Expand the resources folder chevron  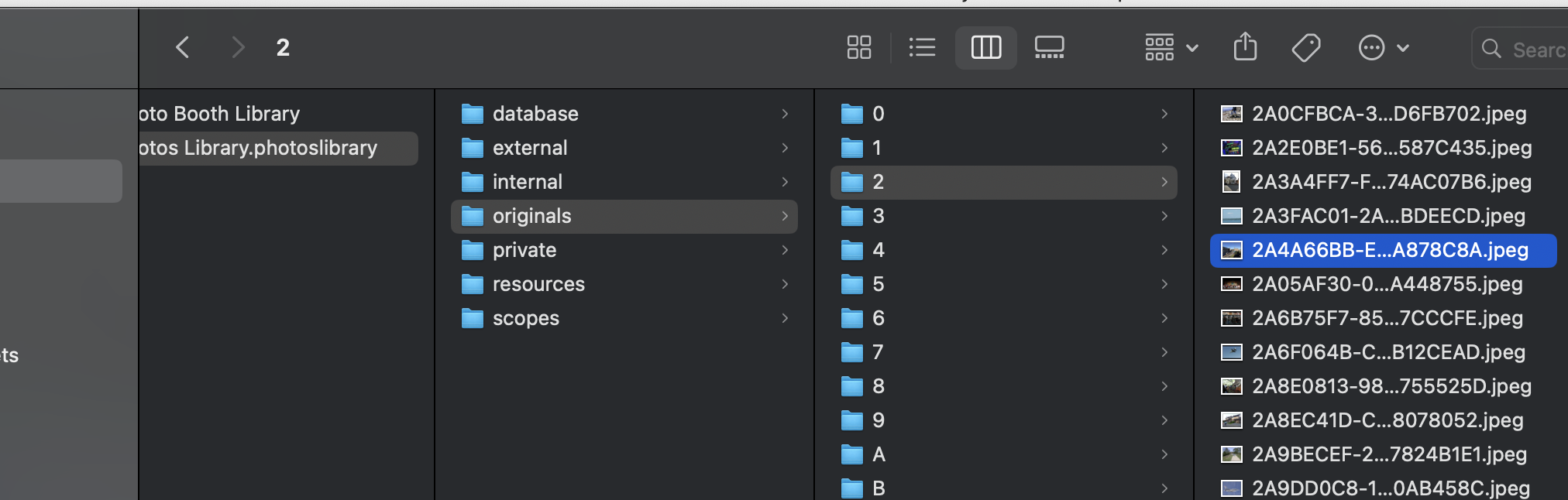(785, 284)
